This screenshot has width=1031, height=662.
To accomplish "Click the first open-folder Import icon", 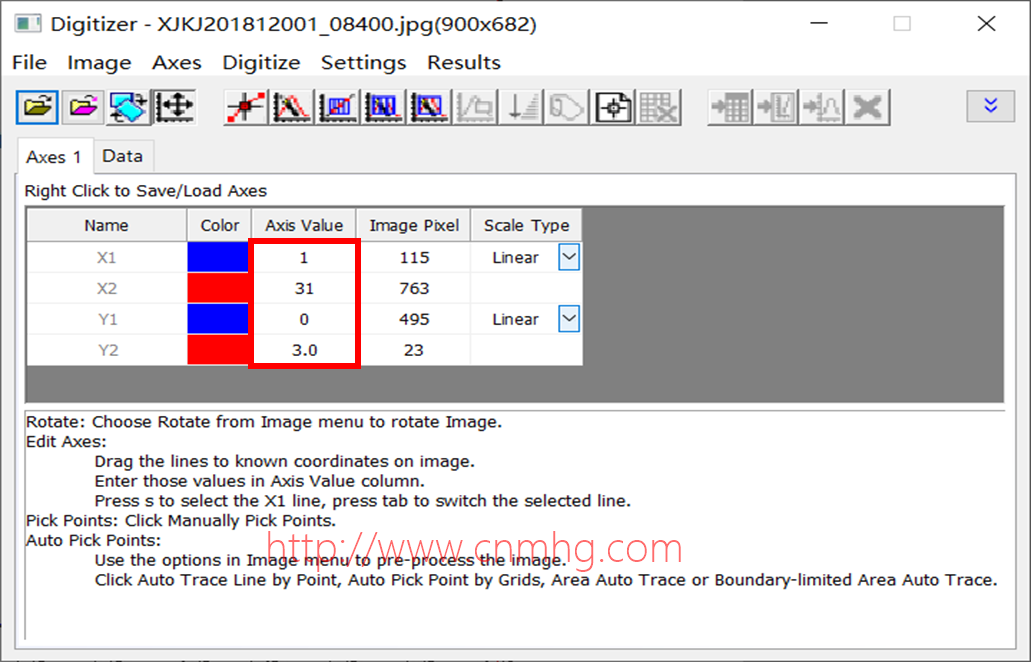I will point(36,106).
